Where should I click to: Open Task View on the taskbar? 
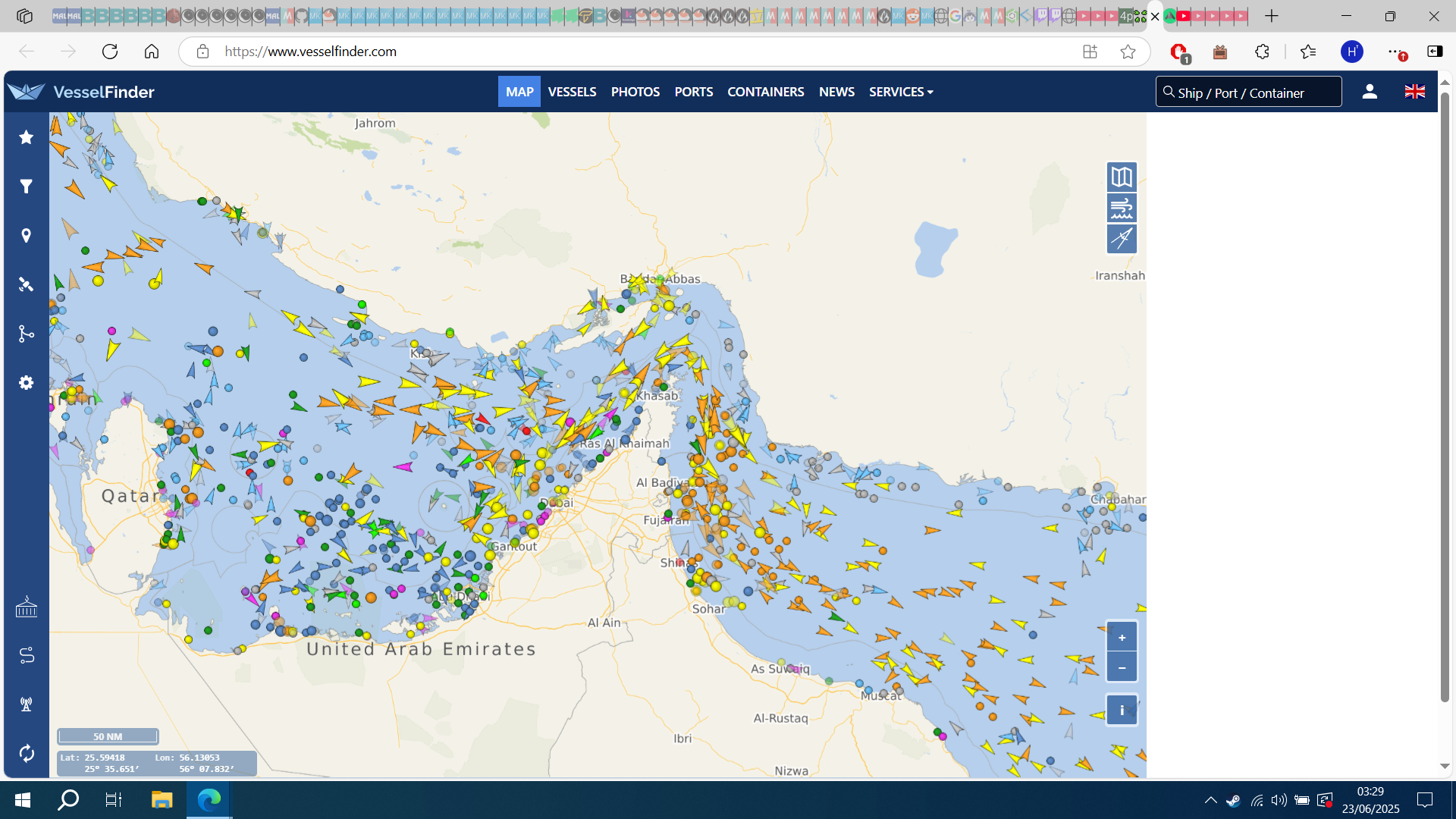click(x=114, y=800)
